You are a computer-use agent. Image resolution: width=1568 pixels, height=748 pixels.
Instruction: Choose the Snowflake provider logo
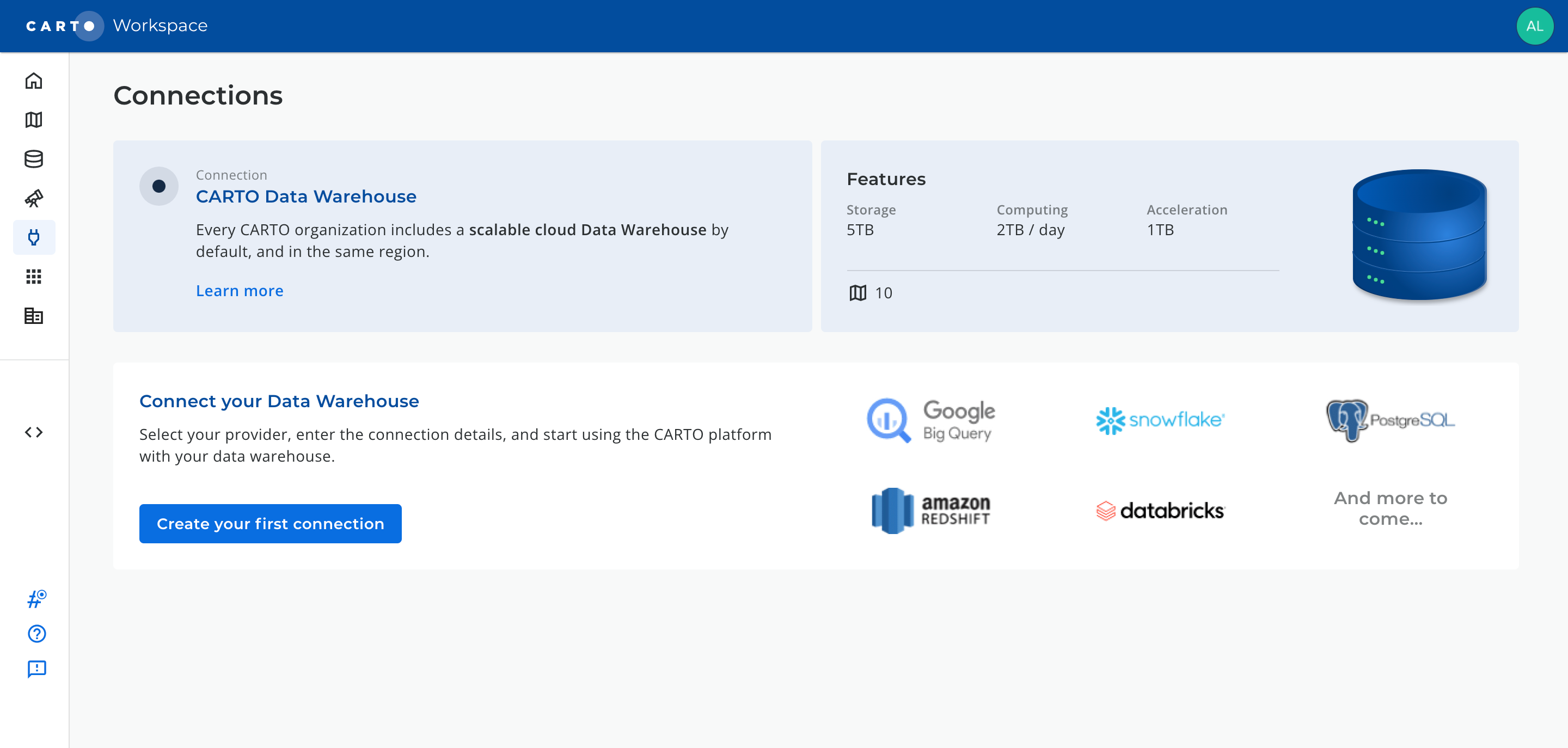(x=1160, y=420)
